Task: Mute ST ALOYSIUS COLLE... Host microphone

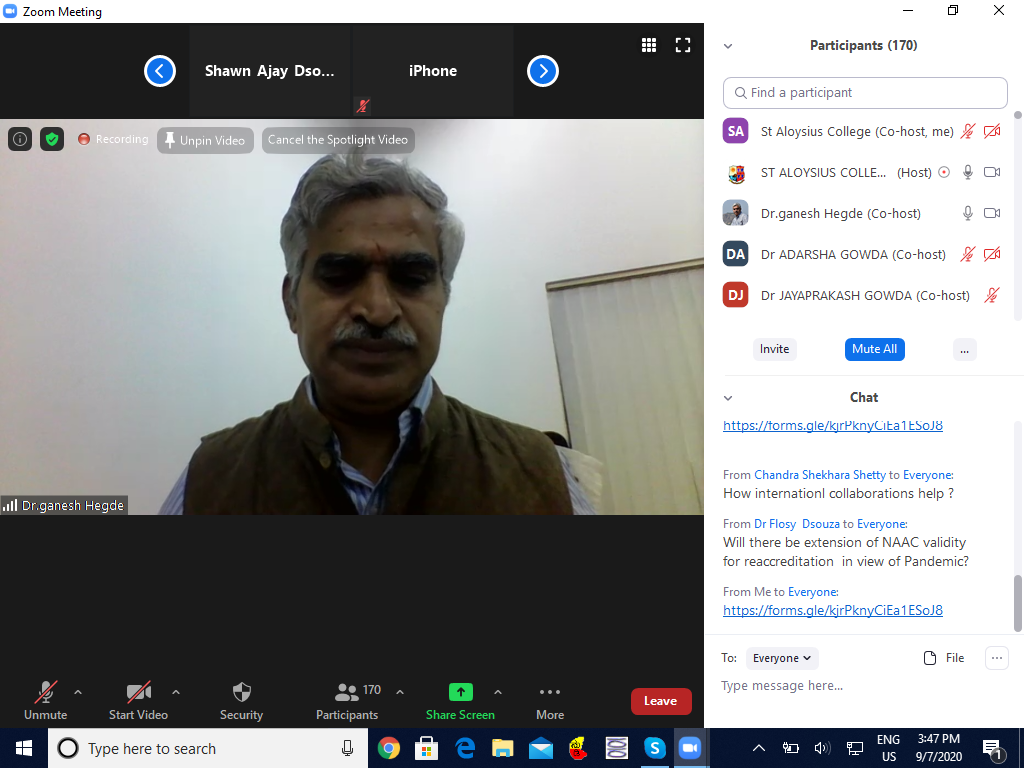Action: (x=968, y=172)
